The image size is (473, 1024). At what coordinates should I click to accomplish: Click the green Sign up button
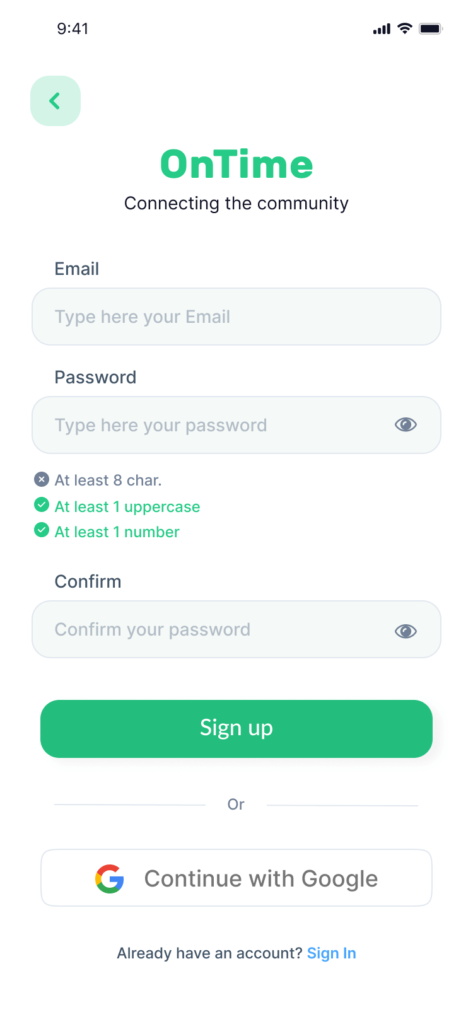(x=236, y=729)
